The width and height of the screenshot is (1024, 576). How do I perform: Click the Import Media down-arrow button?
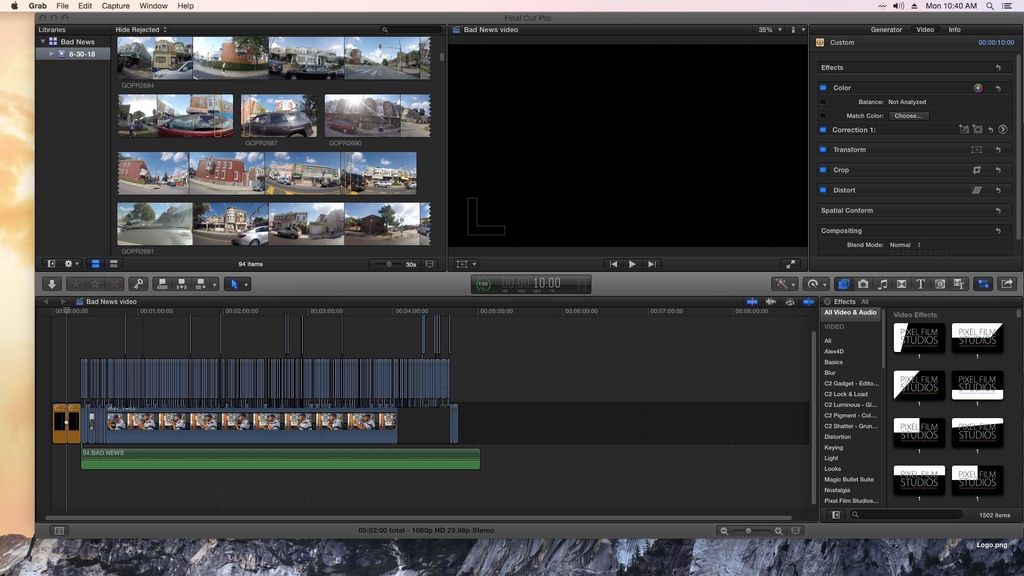[52, 284]
